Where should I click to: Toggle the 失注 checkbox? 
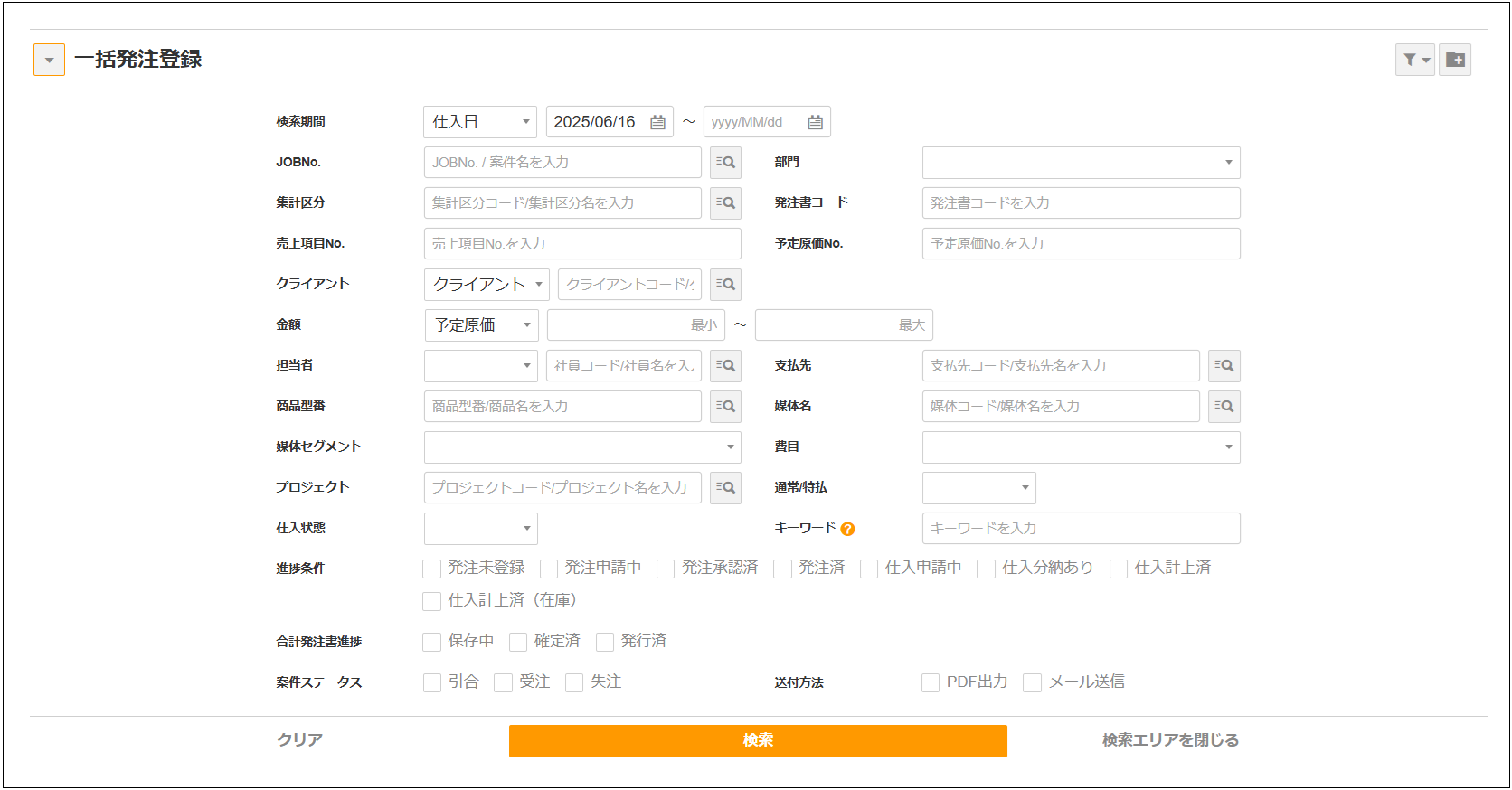click(574, 682)
